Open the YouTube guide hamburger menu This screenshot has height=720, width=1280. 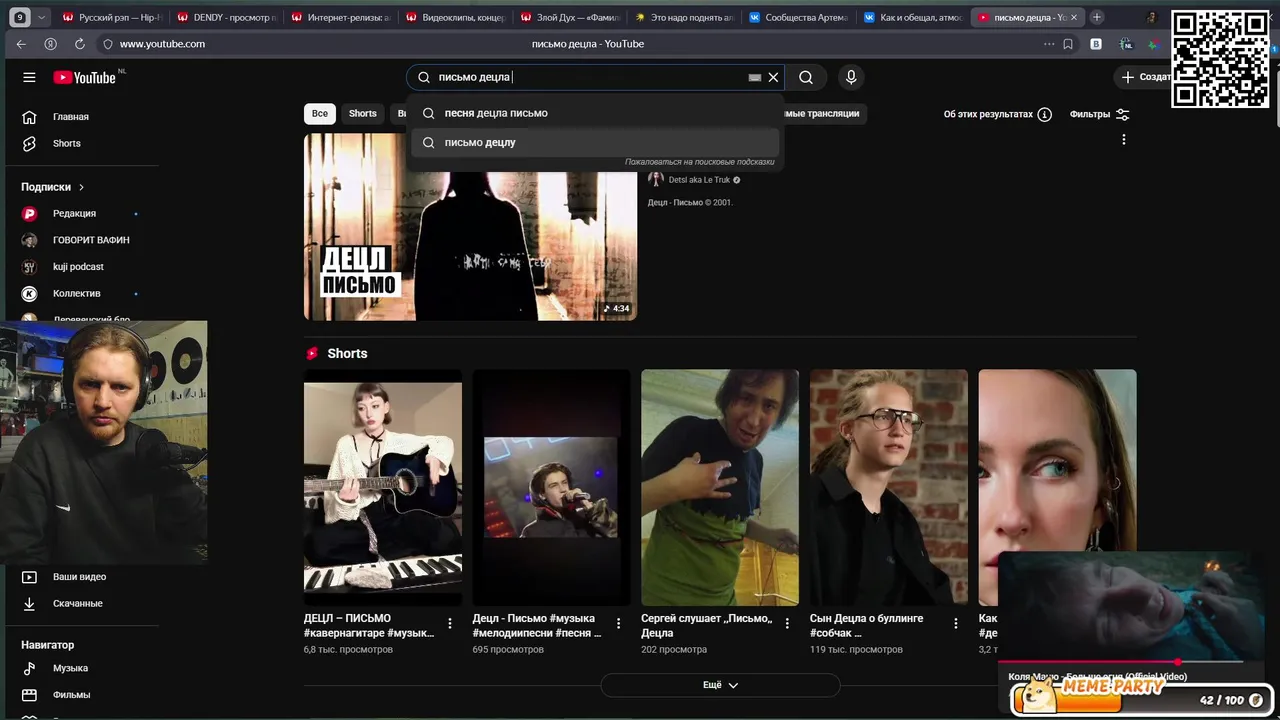click(x=29, y=77)
